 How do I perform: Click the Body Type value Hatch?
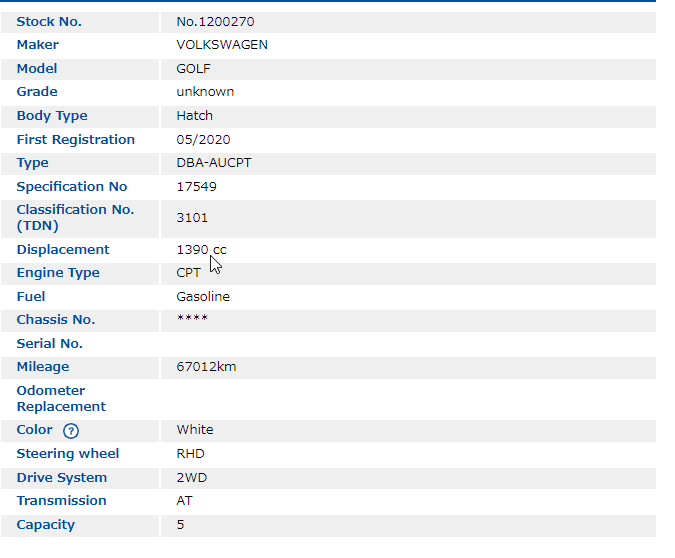tap(194, 116)
